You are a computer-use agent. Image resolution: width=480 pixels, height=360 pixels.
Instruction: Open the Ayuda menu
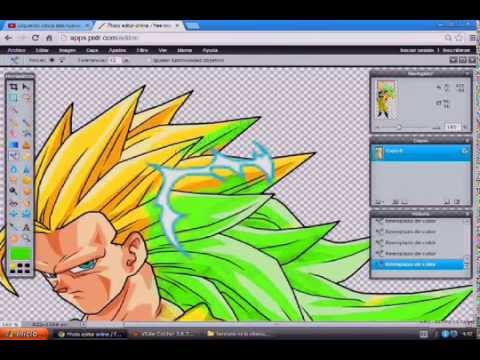point(210,50)
